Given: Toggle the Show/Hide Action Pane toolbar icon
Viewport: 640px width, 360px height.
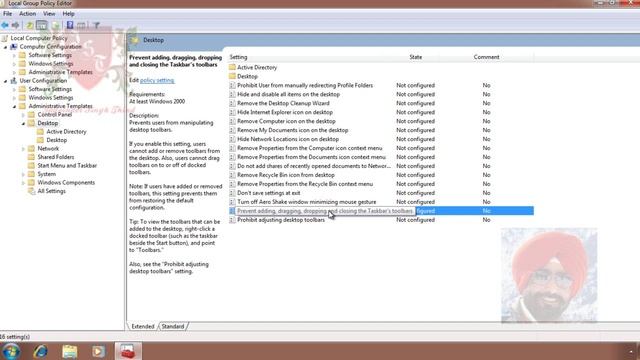Looking at the screenshot, I should coord(82,25).
